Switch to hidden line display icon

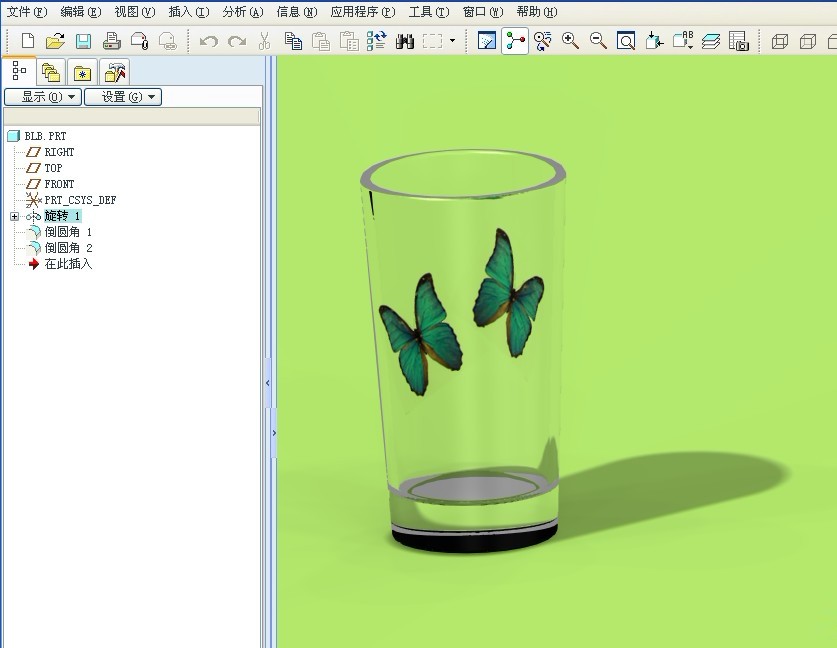[808, 41]
